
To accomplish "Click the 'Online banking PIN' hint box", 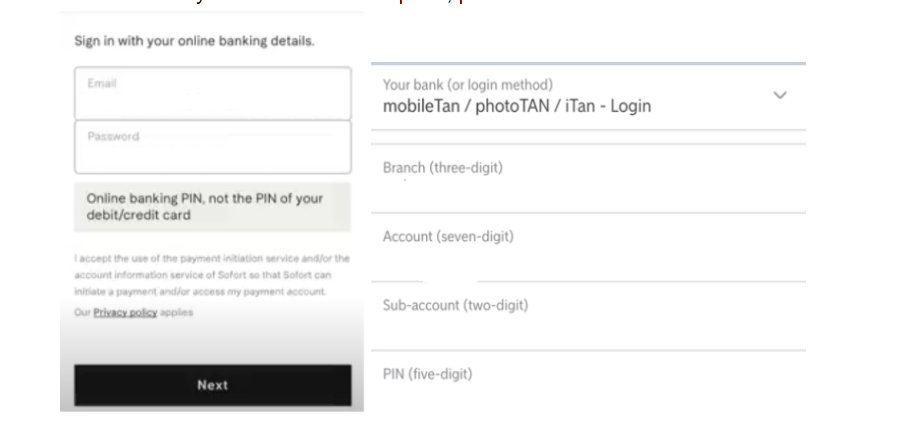I will [212, 207].
